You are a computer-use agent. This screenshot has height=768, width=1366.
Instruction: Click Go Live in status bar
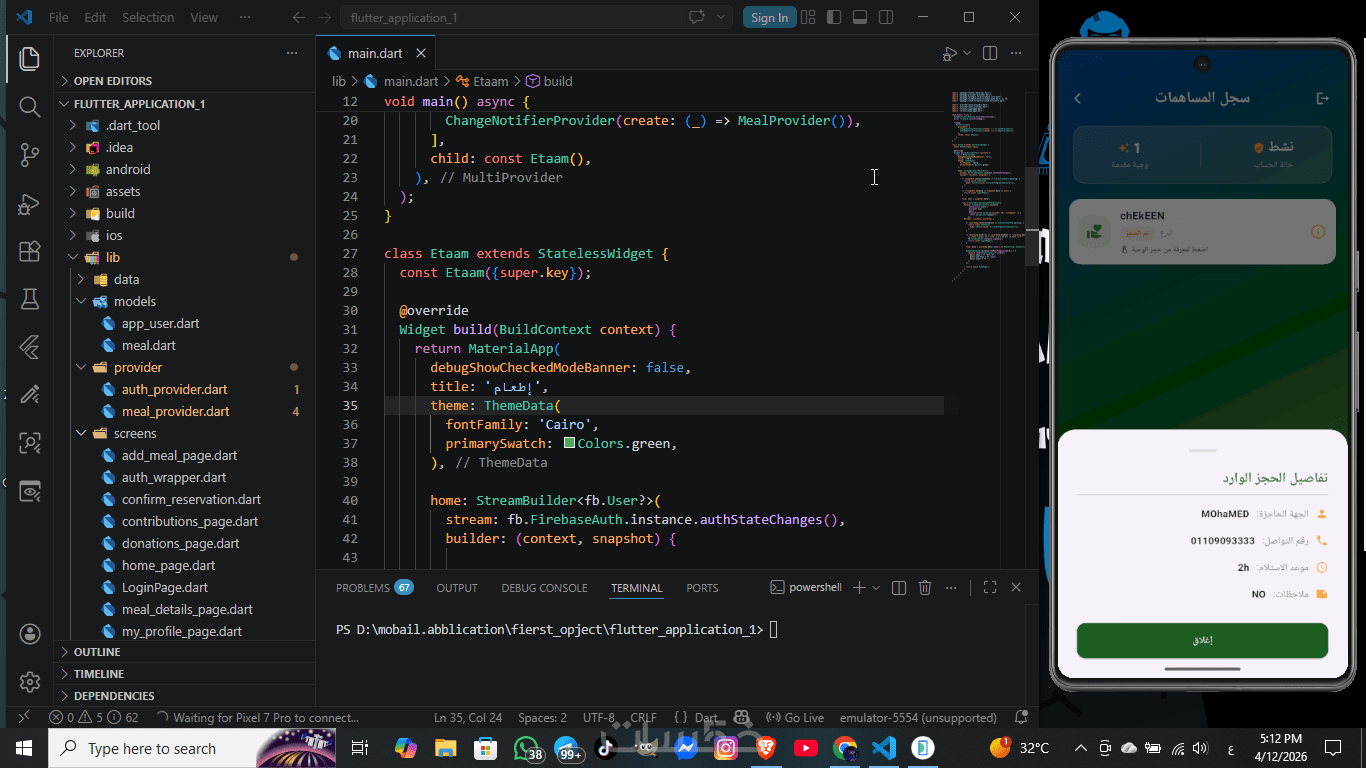coord(795,718)
